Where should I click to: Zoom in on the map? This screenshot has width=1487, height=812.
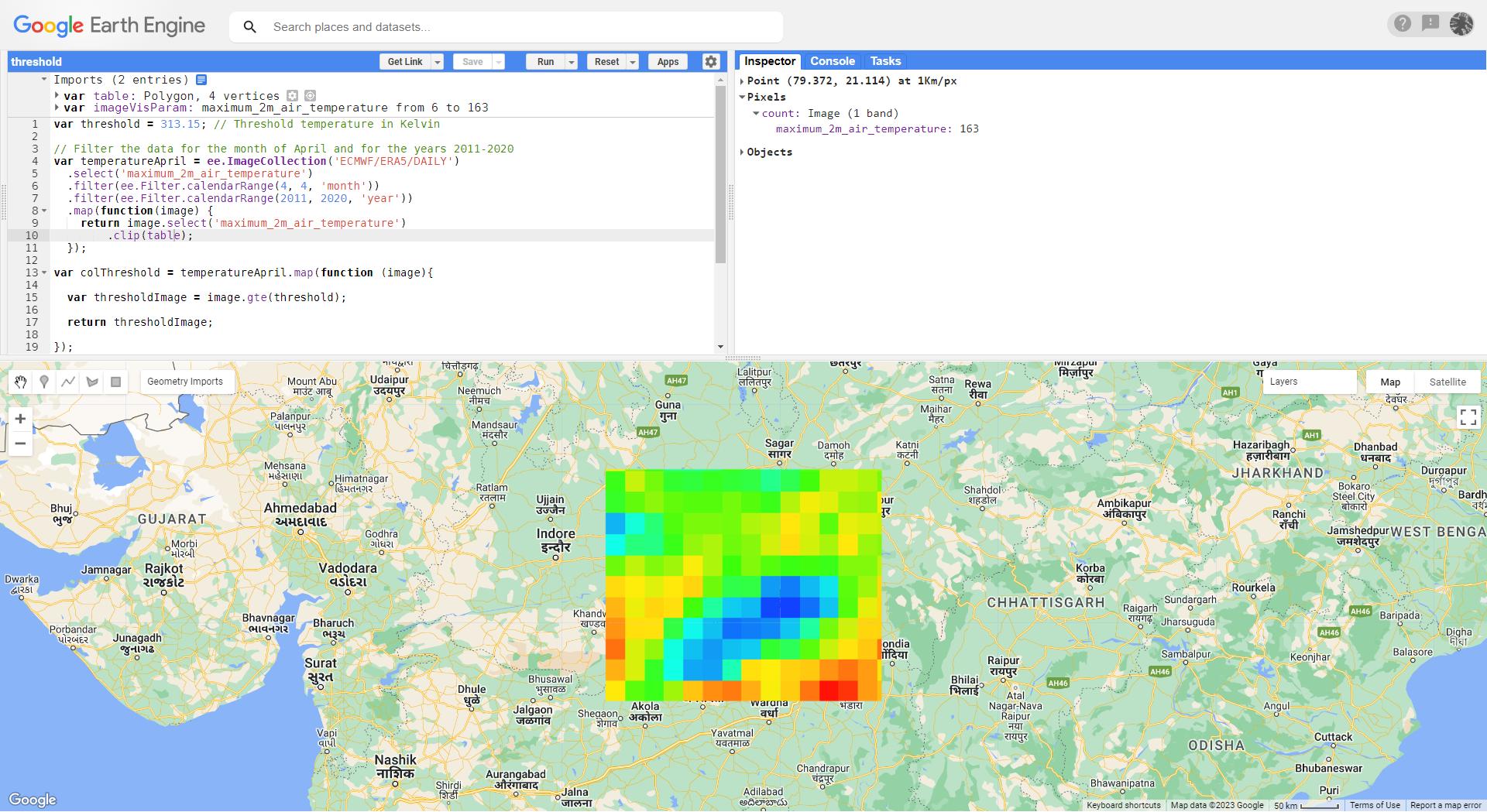pos(20,419)
